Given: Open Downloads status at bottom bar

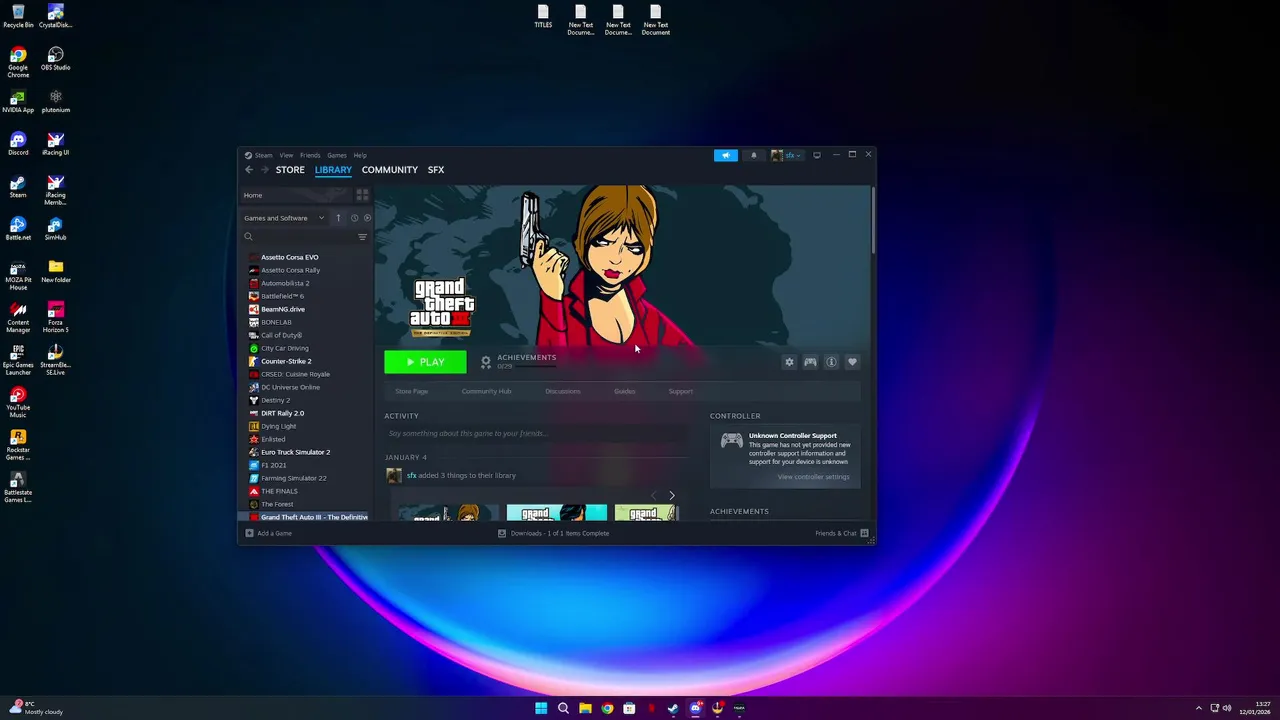Looking at the screenshot, I should pos(554,533).
